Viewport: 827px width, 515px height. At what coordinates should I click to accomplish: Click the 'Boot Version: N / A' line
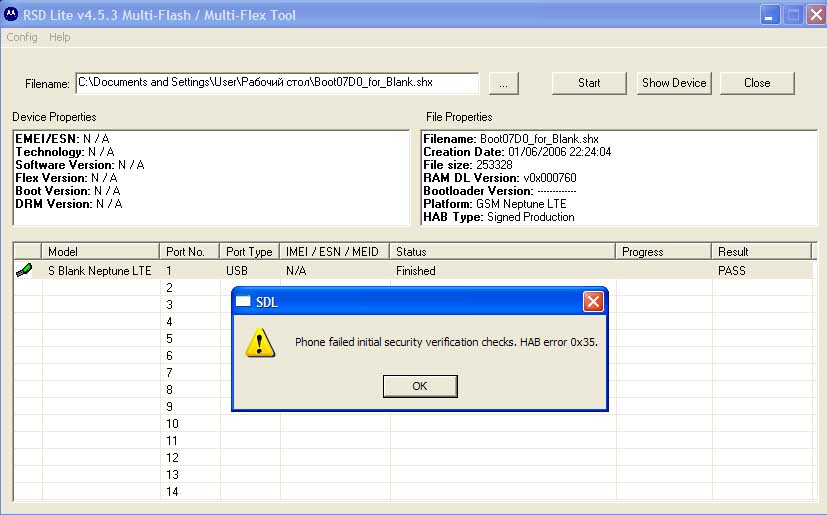68,191
